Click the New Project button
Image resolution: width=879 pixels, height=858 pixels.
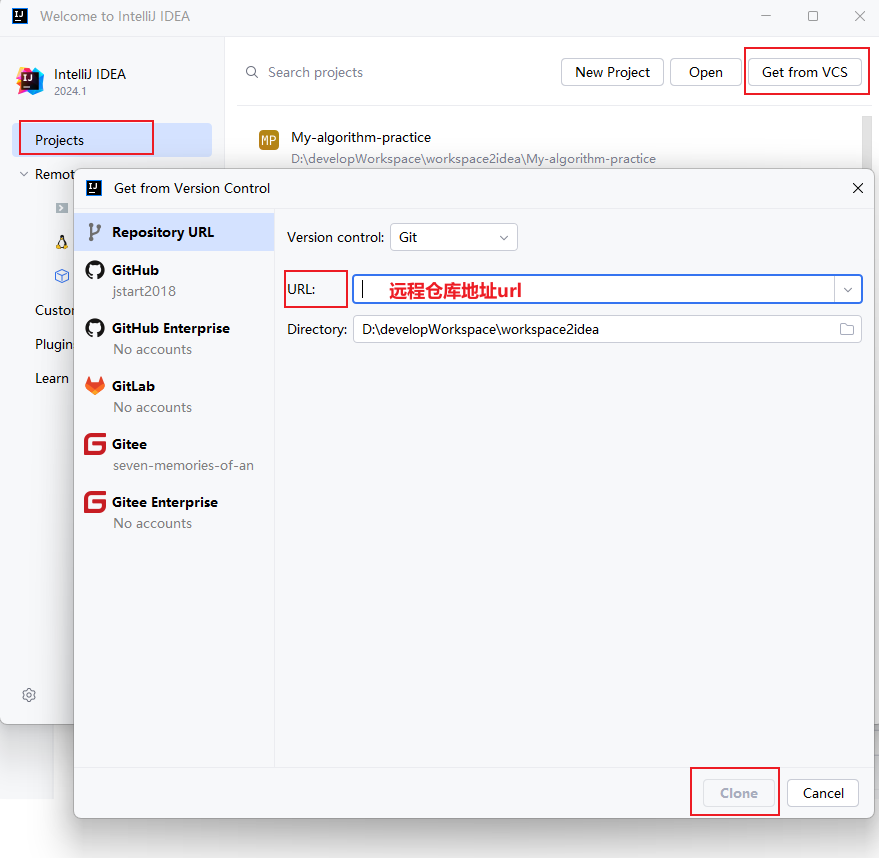click(612, 72)
